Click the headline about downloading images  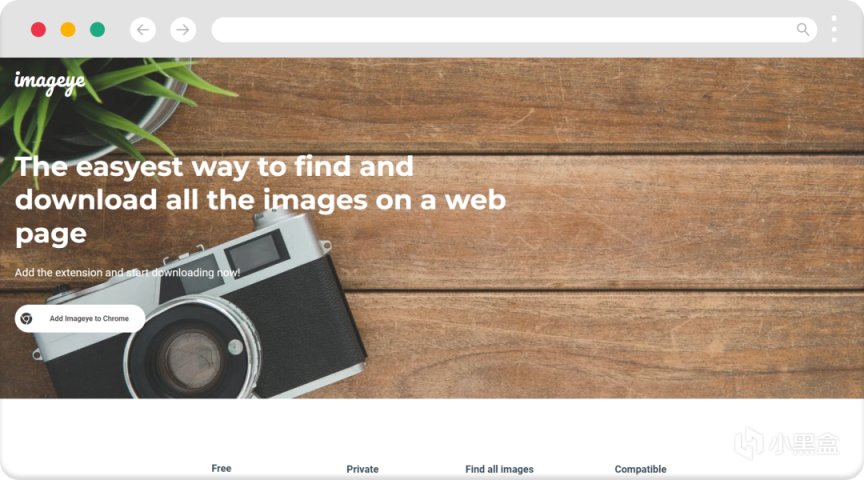coord(260,201)
